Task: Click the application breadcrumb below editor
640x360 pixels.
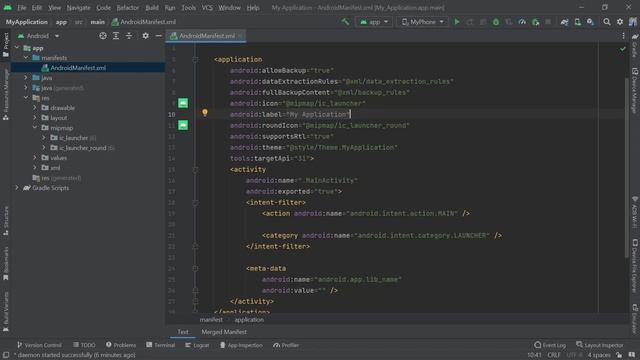Action: click(x=249, y=320)
